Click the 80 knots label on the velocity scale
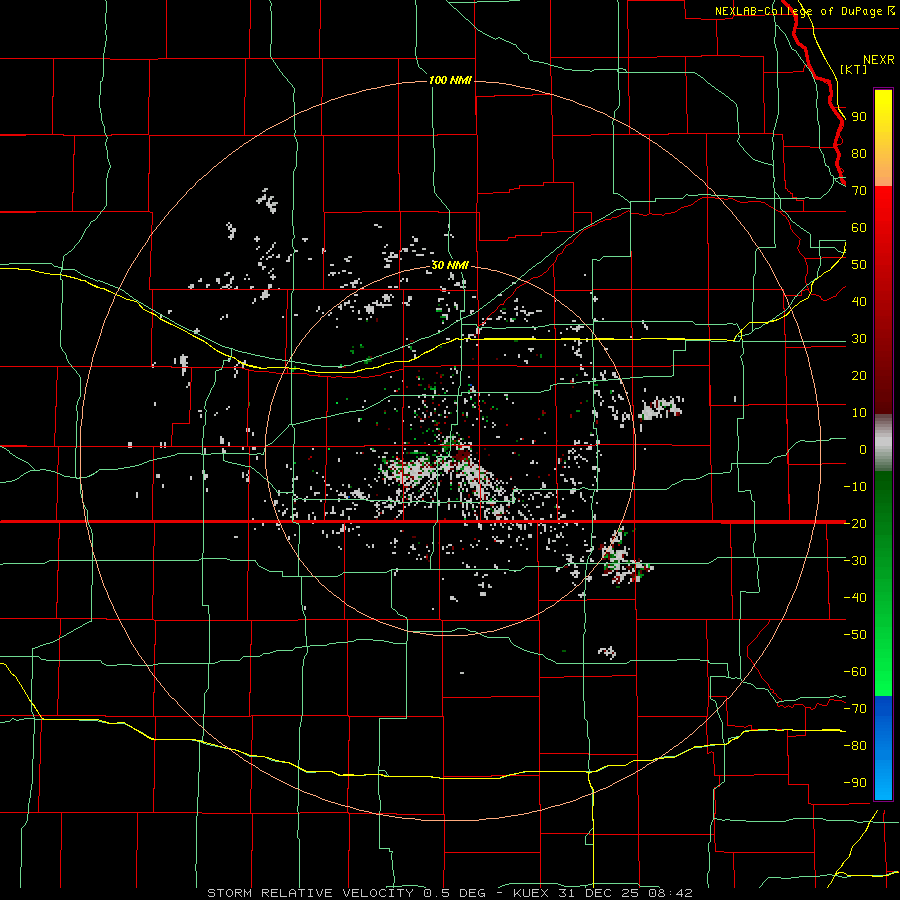Screen dimensions: 900x900 tap(859, 153)
